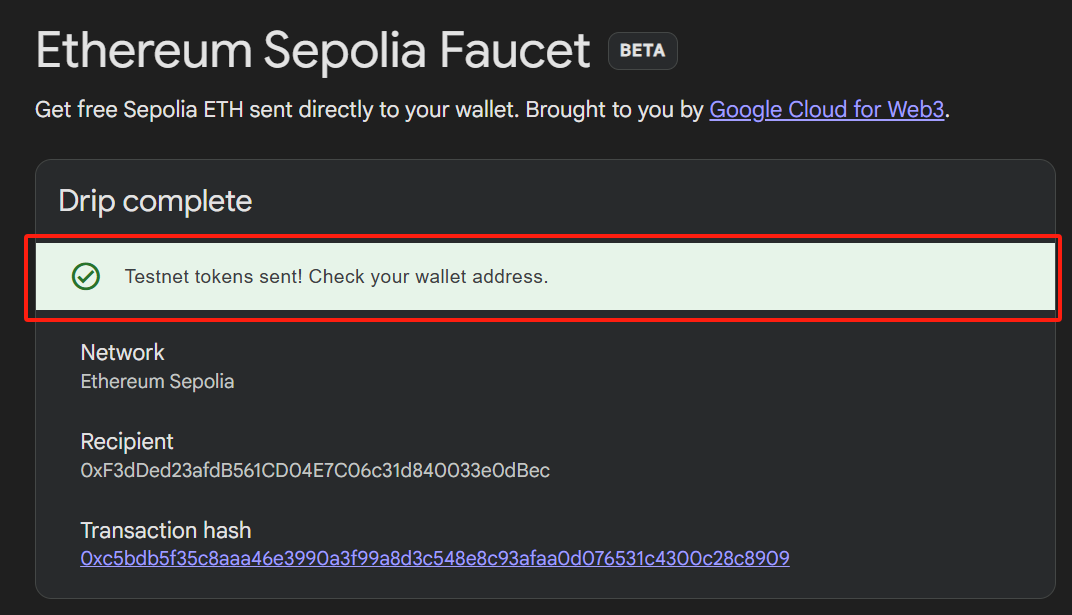Click the word hash in Transaction hash label
This screenshot has width=1072, height=615.
pyautogui.click(x=226, y=530)
